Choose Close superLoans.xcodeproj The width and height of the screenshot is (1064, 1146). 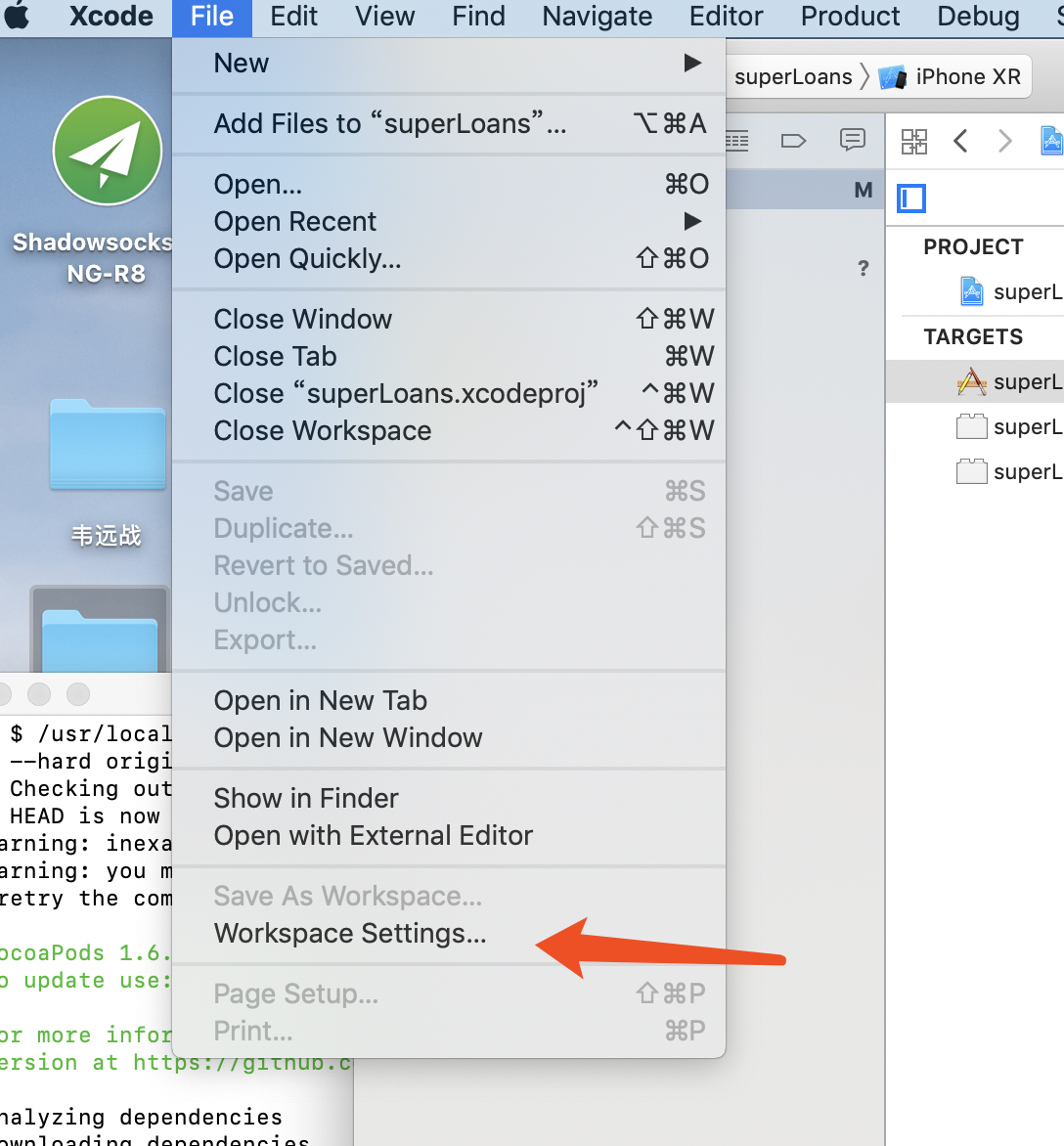coord(449,394)
